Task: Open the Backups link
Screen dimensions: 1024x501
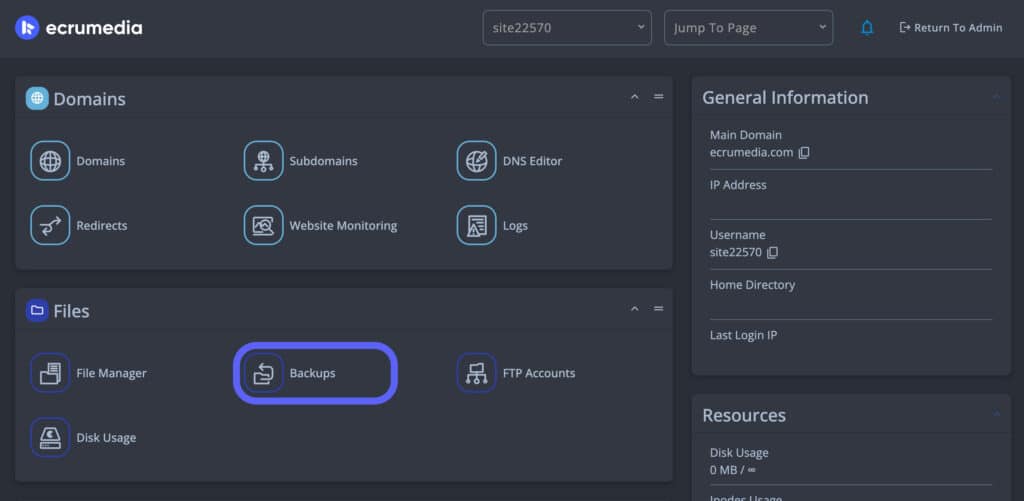Action: (x=312, y=373)
